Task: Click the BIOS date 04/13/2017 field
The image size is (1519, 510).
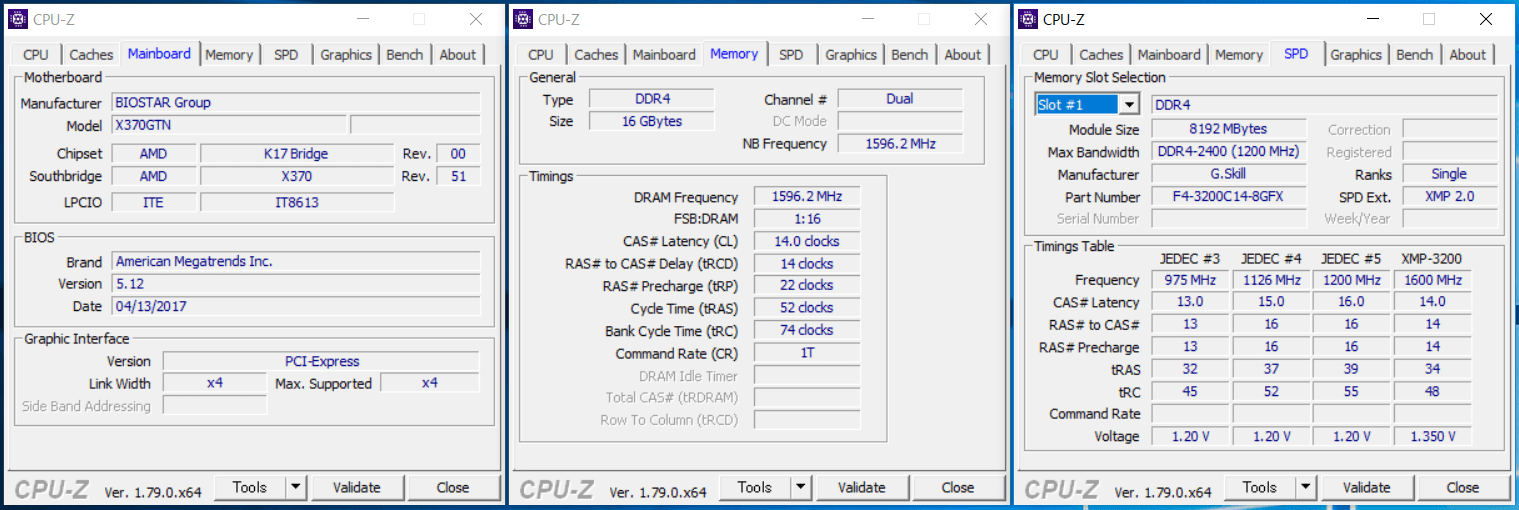Action: tap(296, 306)
